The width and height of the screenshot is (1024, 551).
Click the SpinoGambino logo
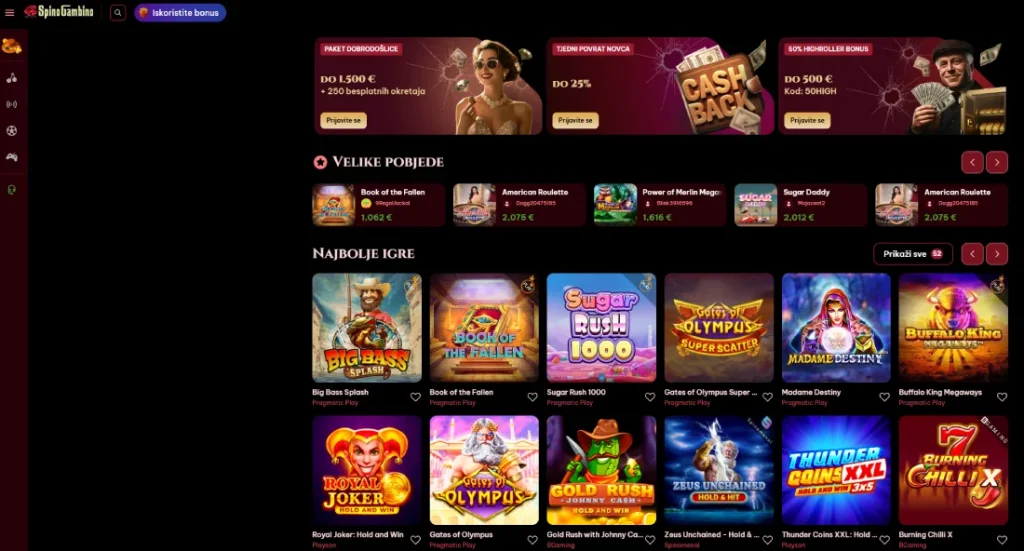pos(59,12)
